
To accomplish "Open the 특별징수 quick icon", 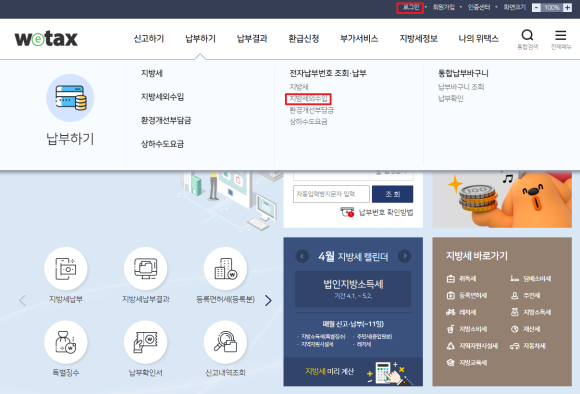I will [x=66, y=349].
